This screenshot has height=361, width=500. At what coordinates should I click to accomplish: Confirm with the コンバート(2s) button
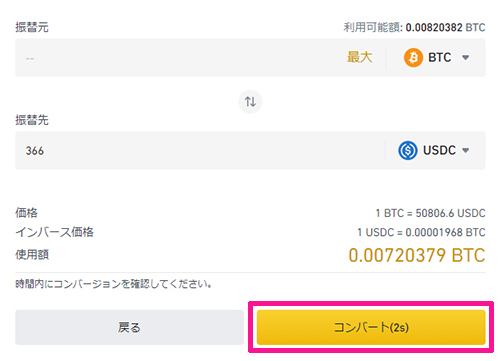[x=371, y=327]
